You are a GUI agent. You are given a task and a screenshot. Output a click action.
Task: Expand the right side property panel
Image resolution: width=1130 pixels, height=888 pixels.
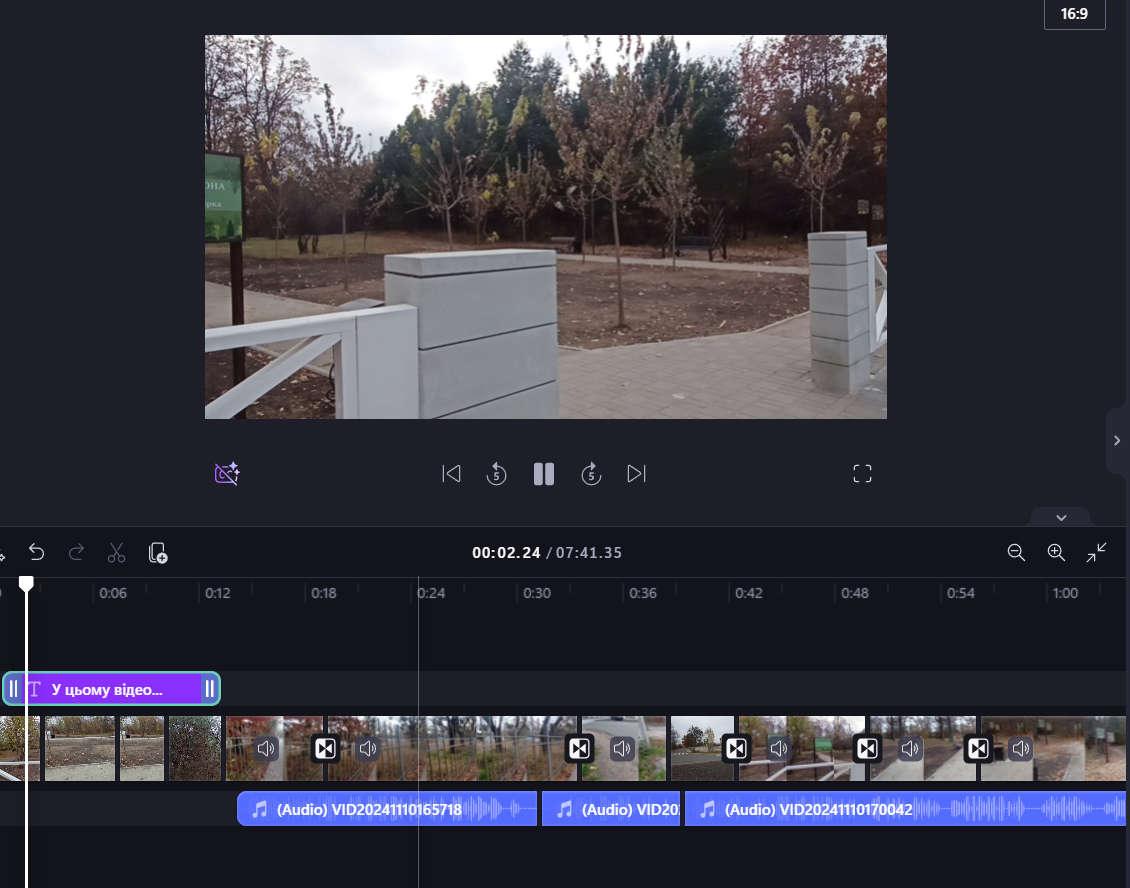pos(1117,440)
